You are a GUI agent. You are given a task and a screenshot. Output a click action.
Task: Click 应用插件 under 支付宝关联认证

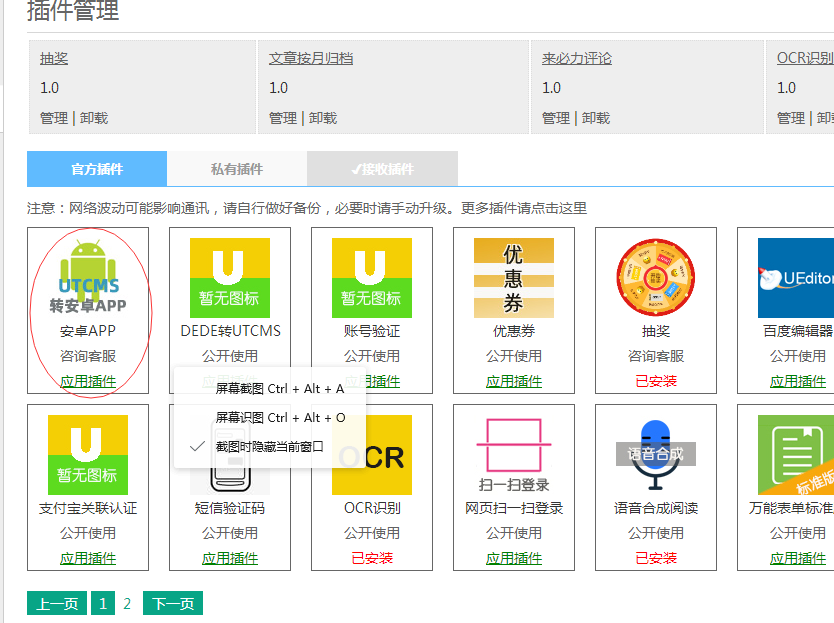[x=88, y=558]
